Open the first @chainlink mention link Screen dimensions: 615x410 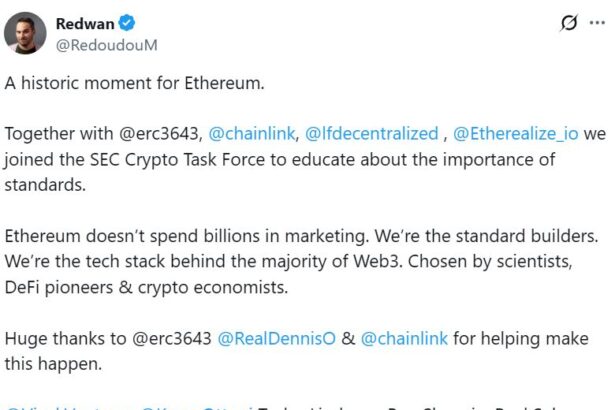[252, 133]
